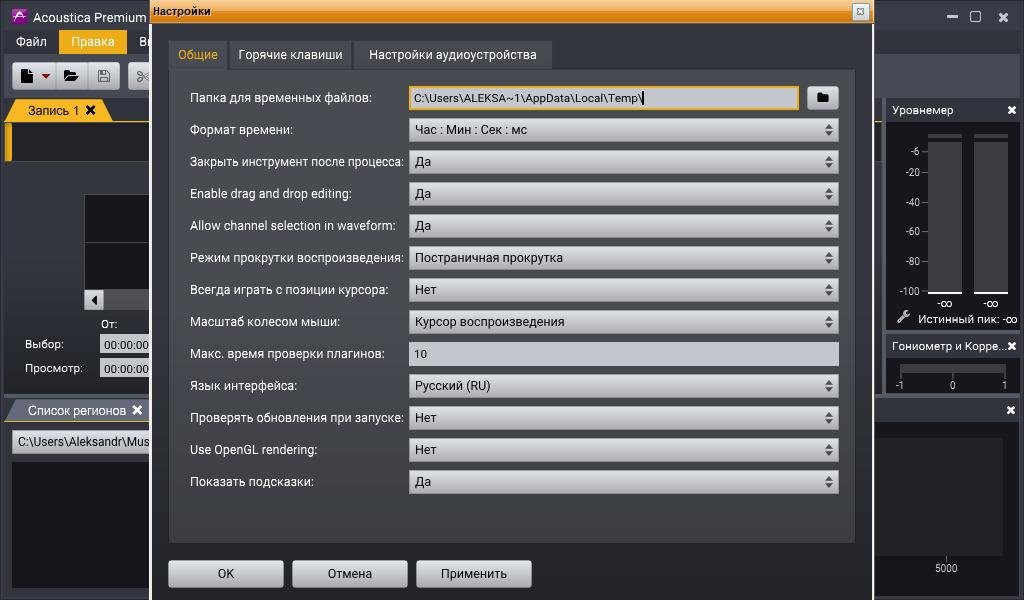Close the Уровнемер panel
Viewport: 1024px width, 600px height.
click(x=1011, y=110)
